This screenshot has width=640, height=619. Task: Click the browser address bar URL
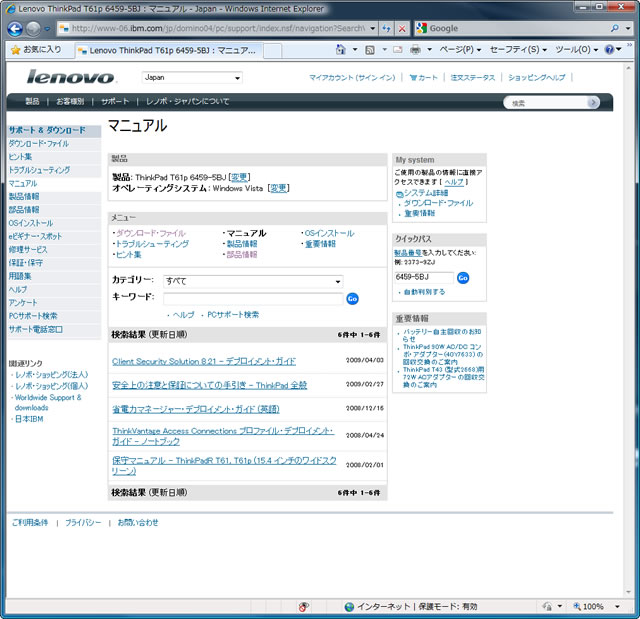click(218, 29)
